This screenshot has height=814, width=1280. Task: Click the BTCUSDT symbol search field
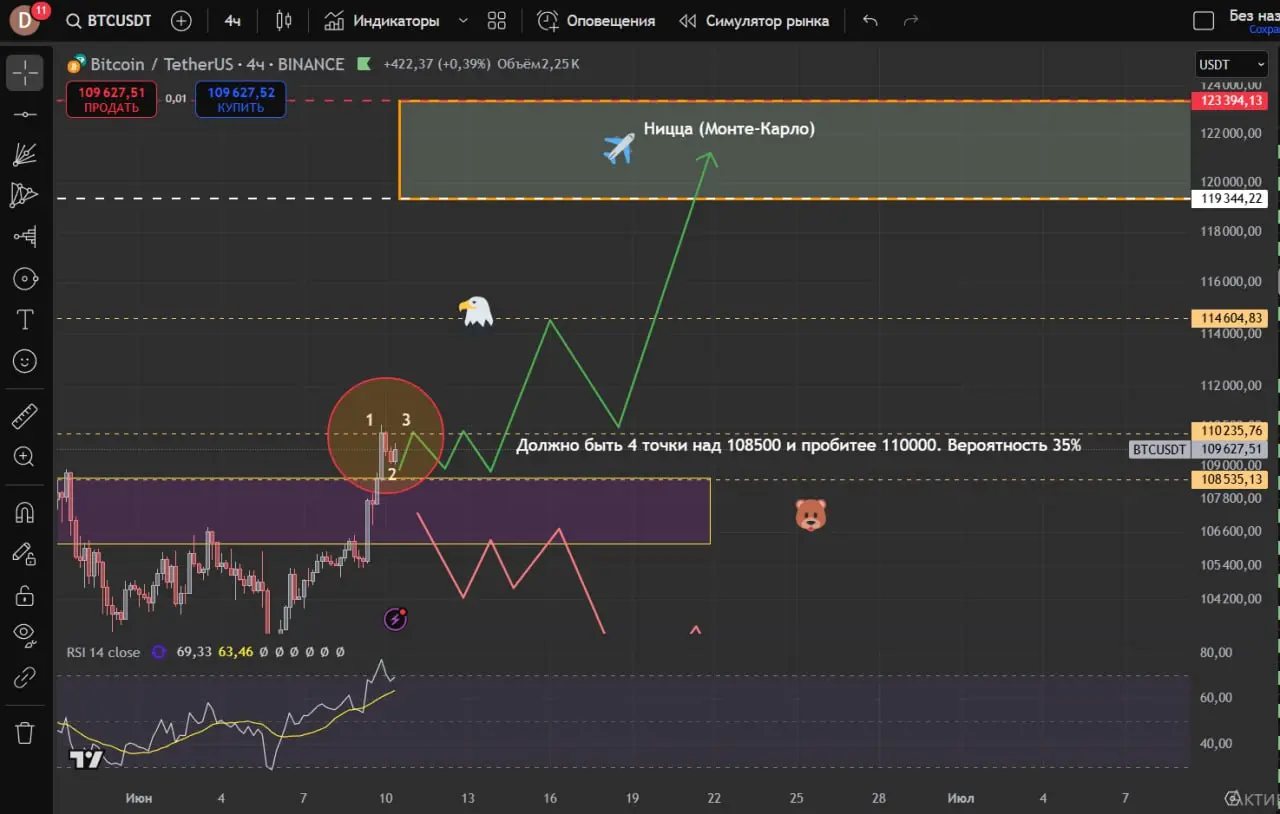[109, 21]
